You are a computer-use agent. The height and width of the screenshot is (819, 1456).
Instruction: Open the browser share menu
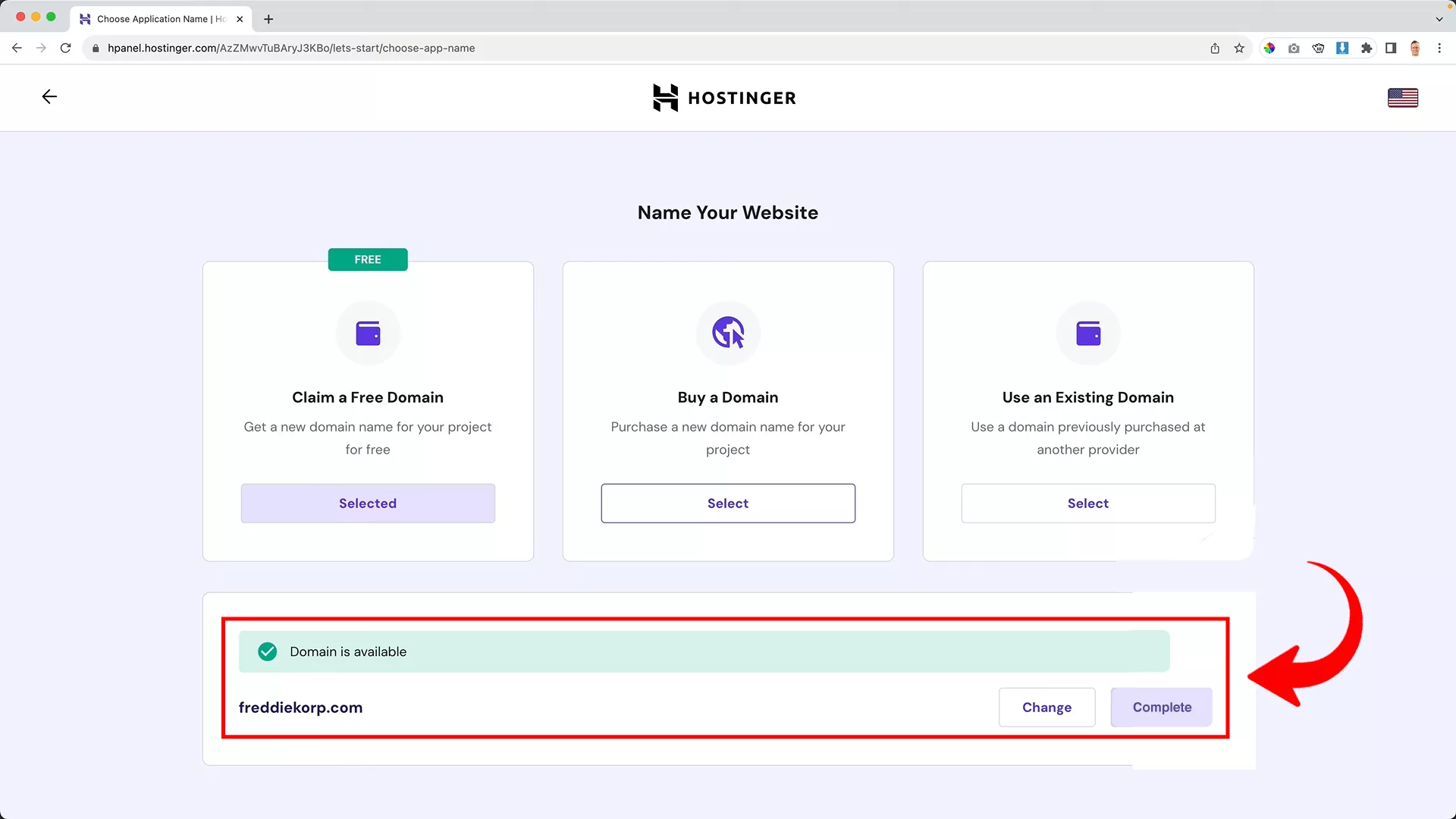tap(1214, 48)
